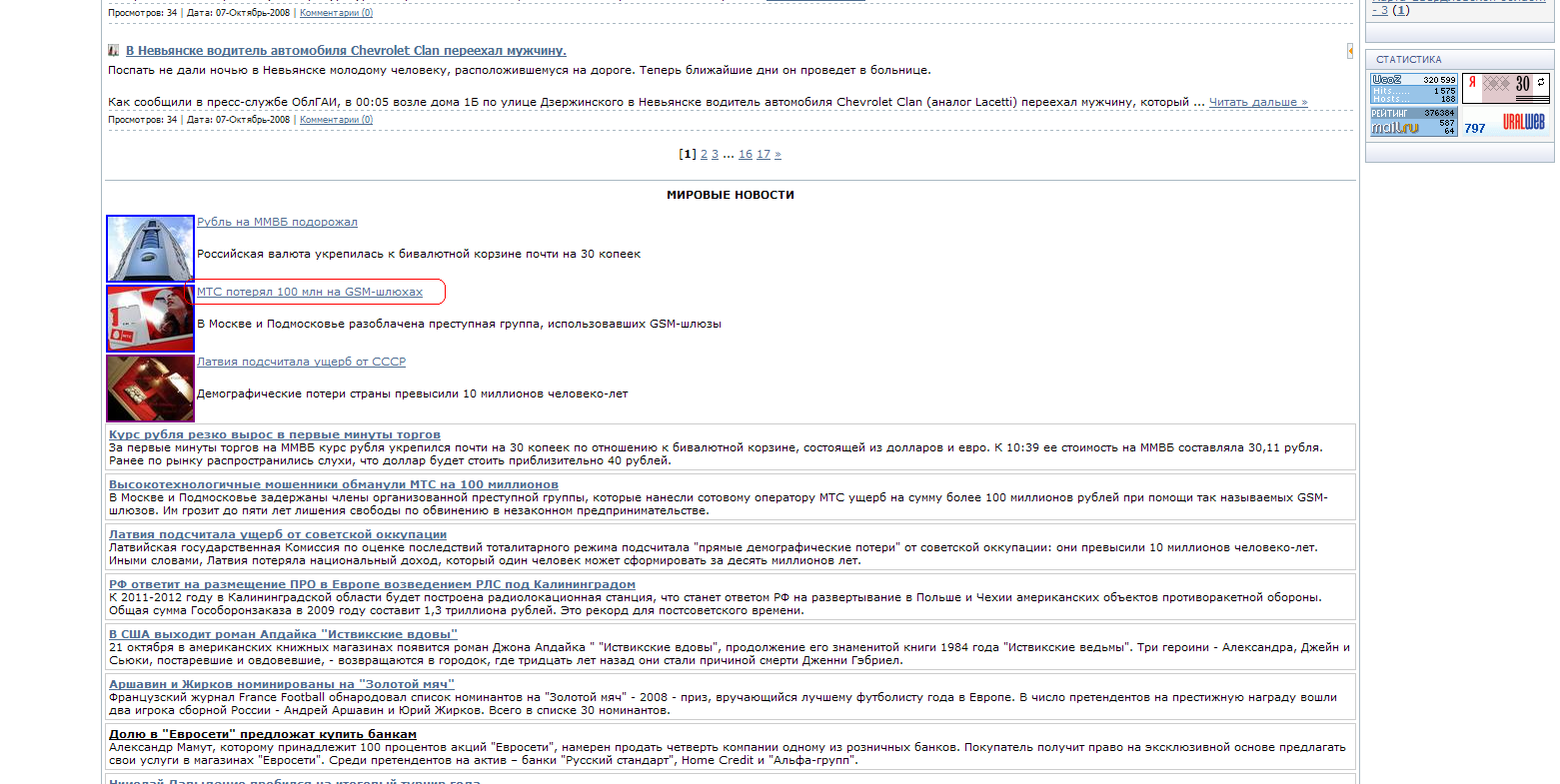Click the 'Латвийская государственная Комиссия' paragraph
The width and height of the screenshot is (1560, 784).
(x=714, y=554)
